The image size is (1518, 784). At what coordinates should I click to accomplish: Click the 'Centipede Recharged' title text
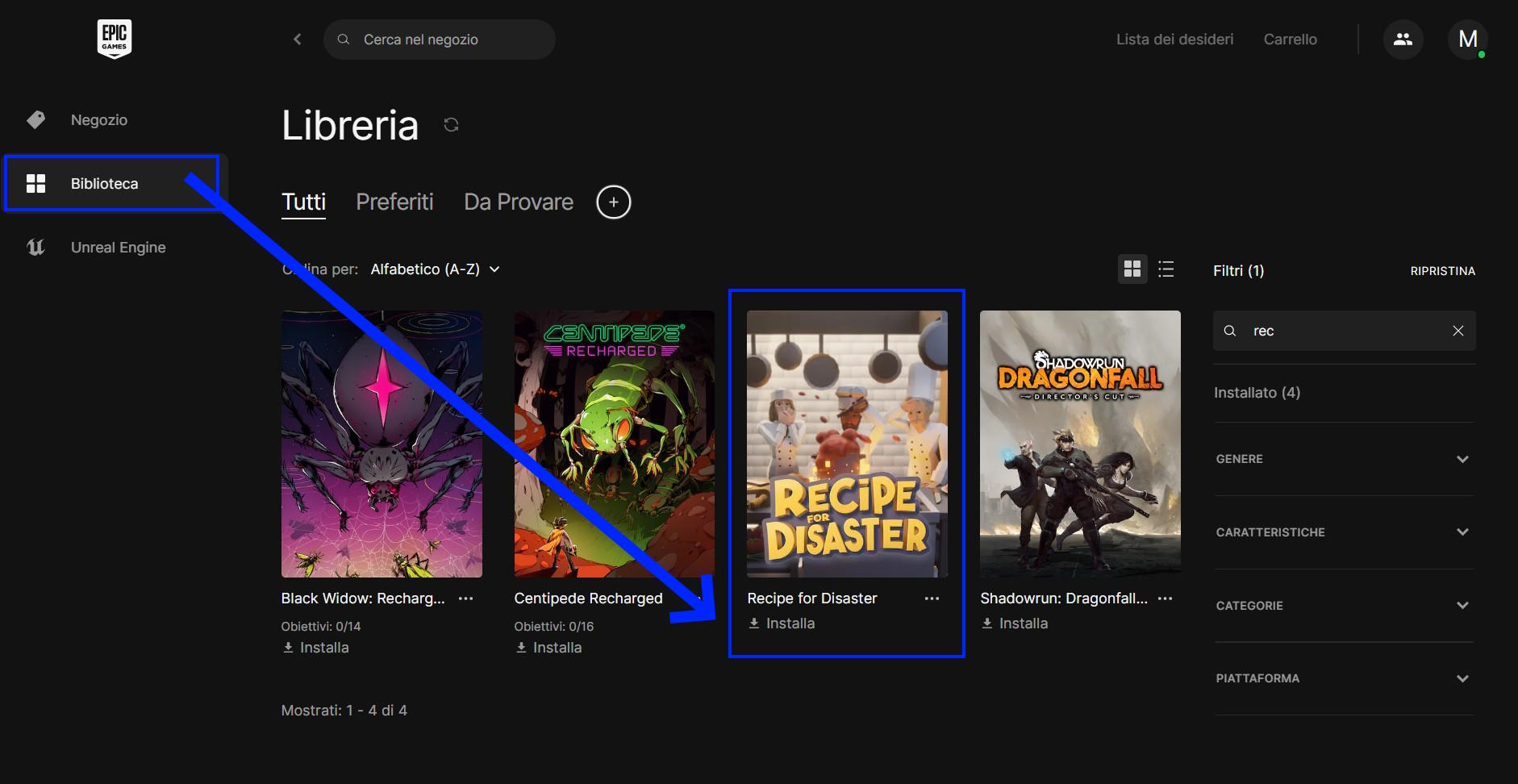(588, 598)
